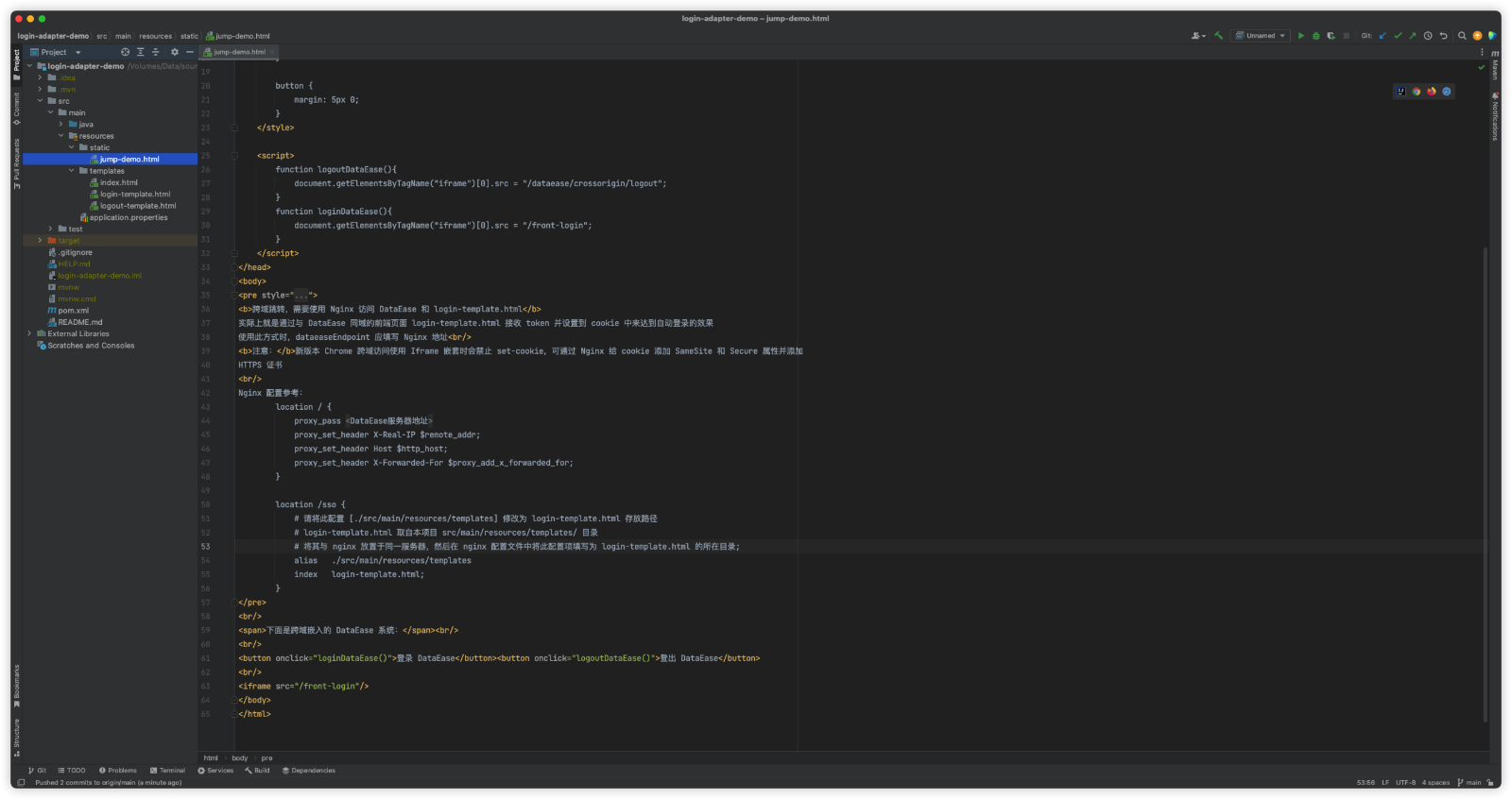The width and height of the screenshot is (1512, 799).
Task: Toggle the Pull Requests tool window
Action: (x=16, y=163)
